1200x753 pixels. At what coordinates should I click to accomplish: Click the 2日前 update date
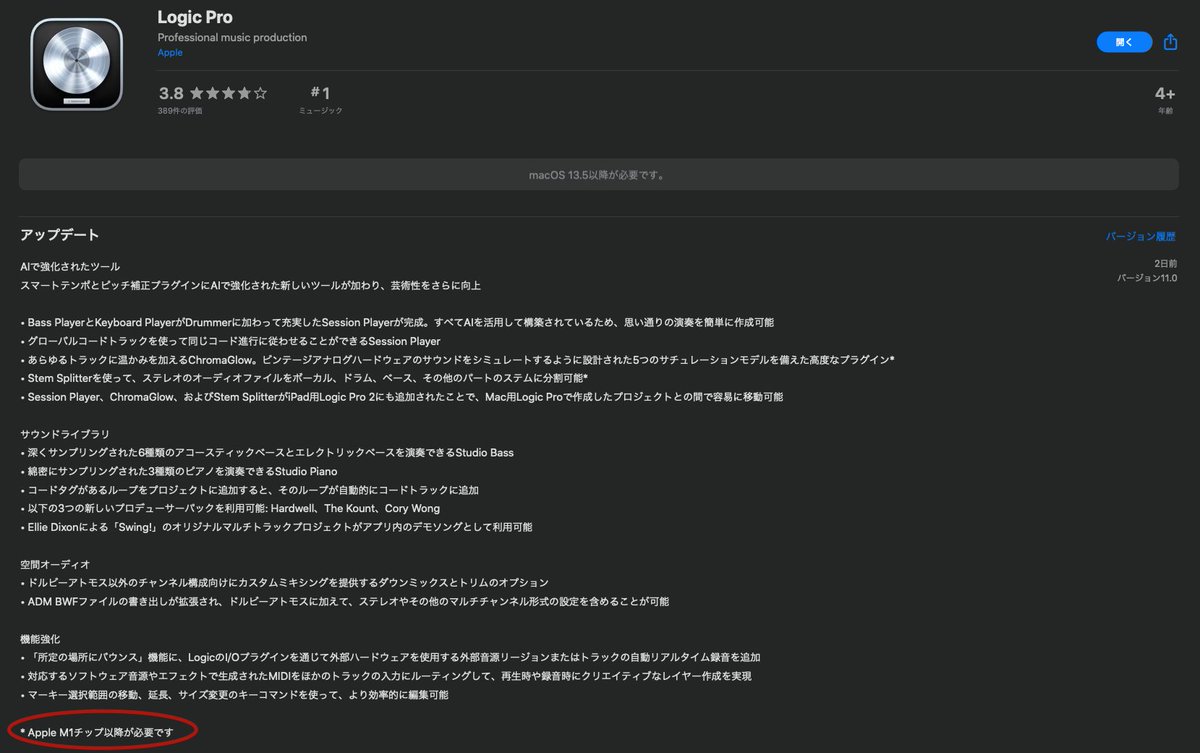pos(1166,263)
